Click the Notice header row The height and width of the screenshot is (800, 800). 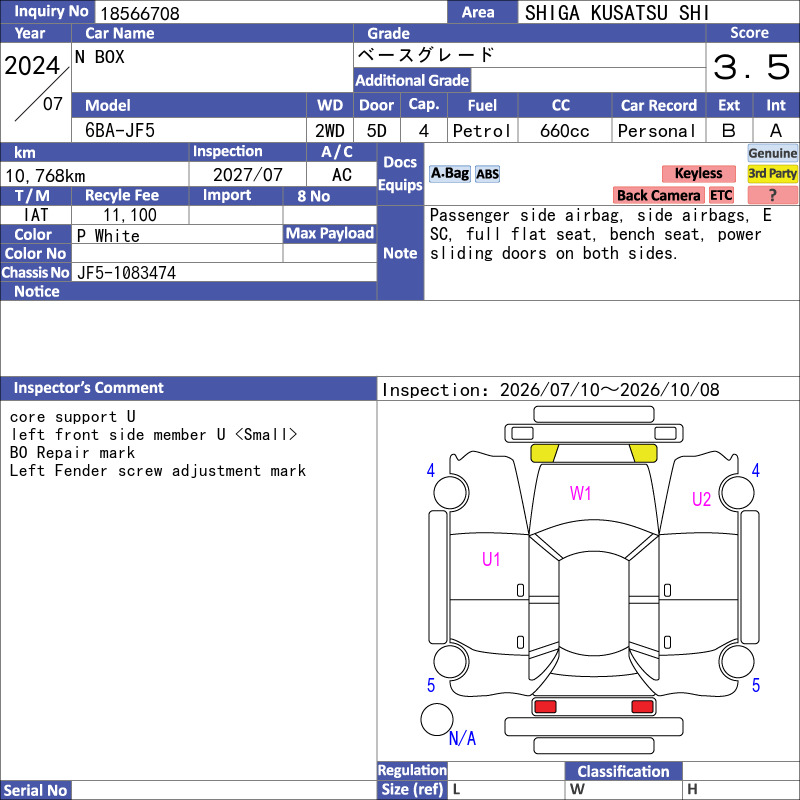188,291
